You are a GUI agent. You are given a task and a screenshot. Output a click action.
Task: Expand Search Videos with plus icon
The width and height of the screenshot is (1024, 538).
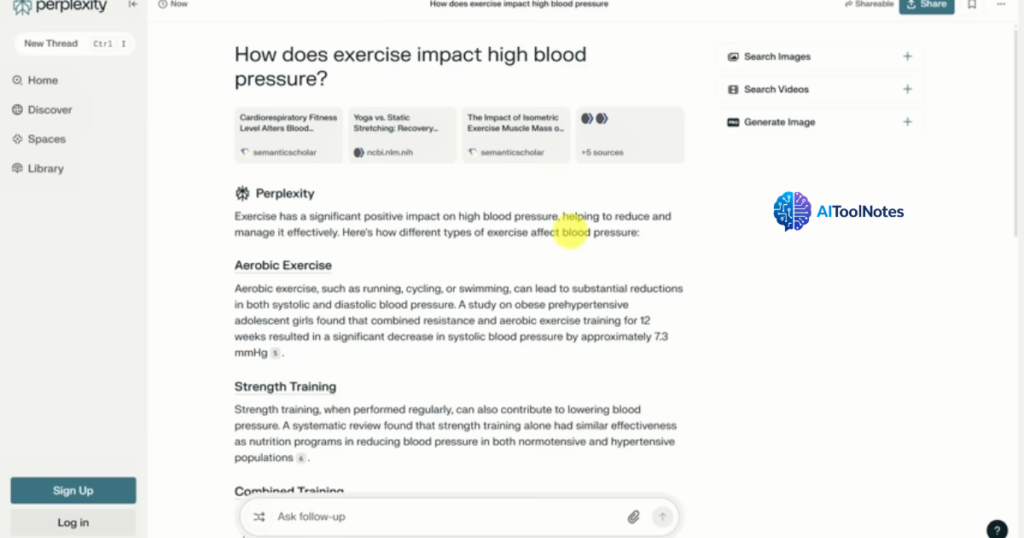coord(907,89)
